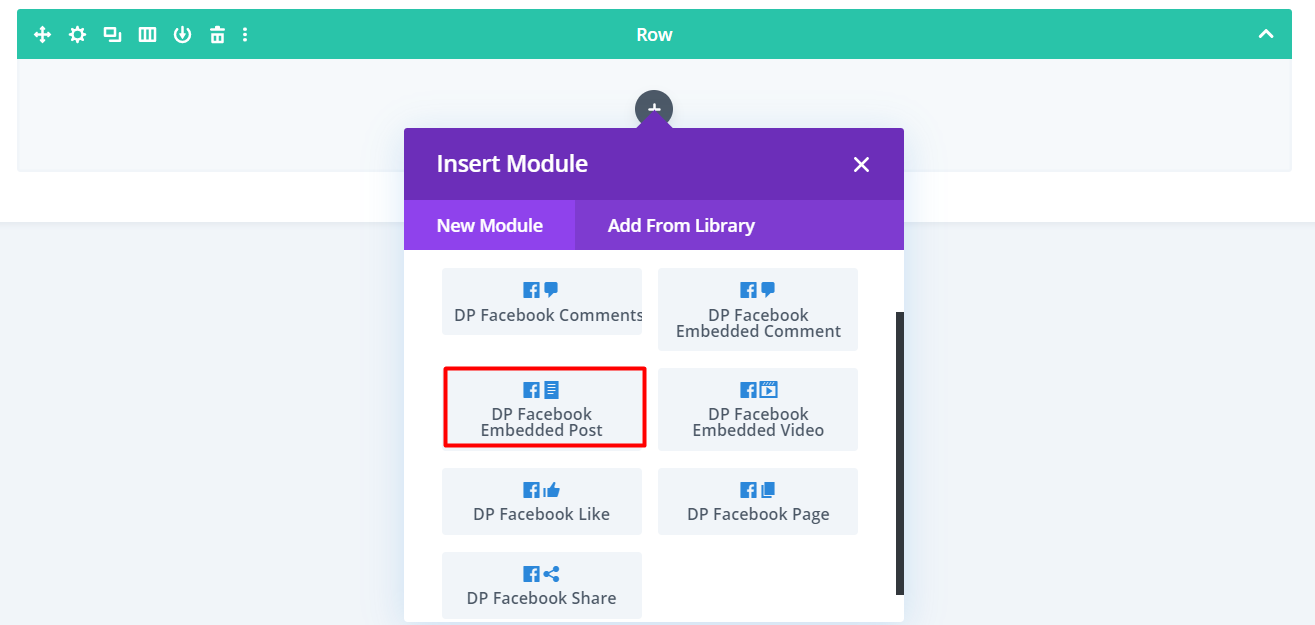Insert the DP Facebook Embedded Video module
The height and width of the screenshot is (625, 1315).
pos(757,409)
